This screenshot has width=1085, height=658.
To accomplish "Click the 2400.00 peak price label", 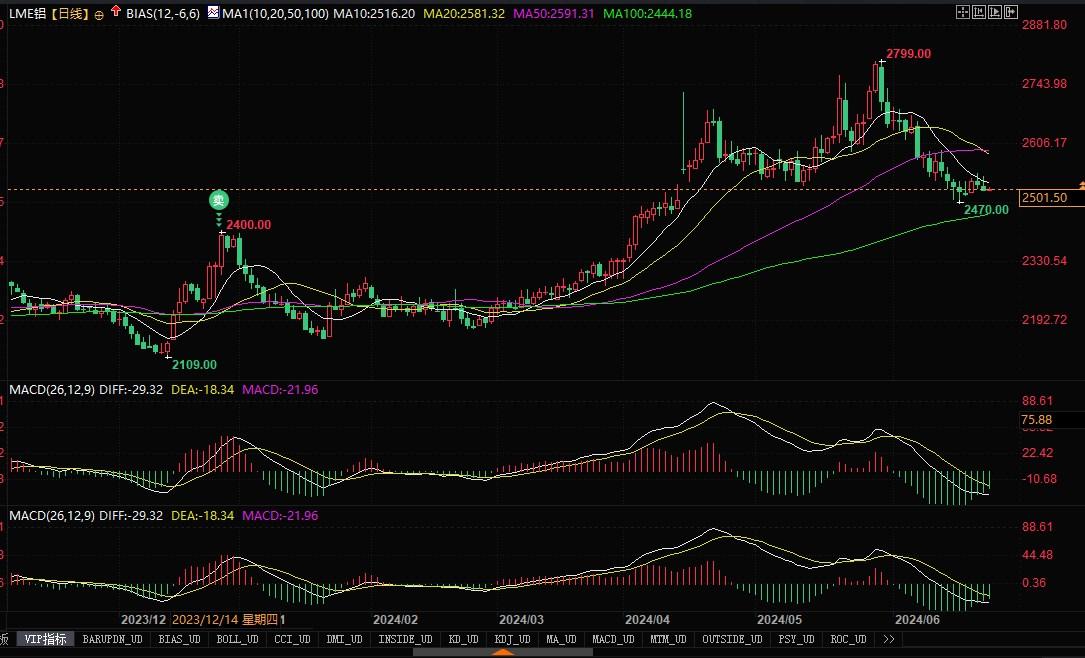I will pos(248,225).
